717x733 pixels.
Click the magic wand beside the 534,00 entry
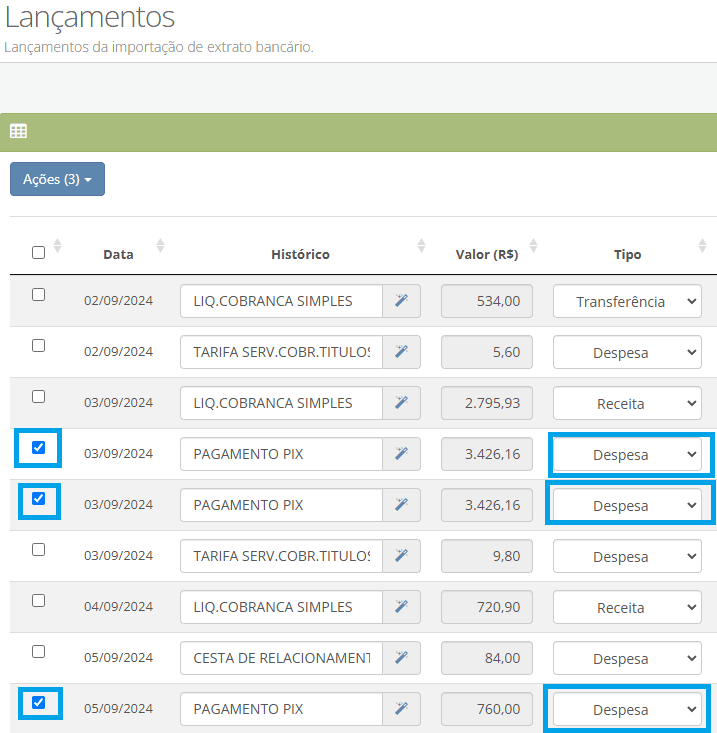tap(401, 301)
